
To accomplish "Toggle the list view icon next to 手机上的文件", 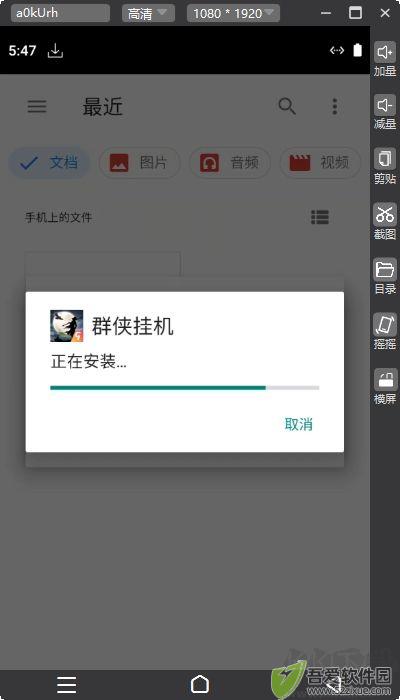I will (x=320, y=217).
